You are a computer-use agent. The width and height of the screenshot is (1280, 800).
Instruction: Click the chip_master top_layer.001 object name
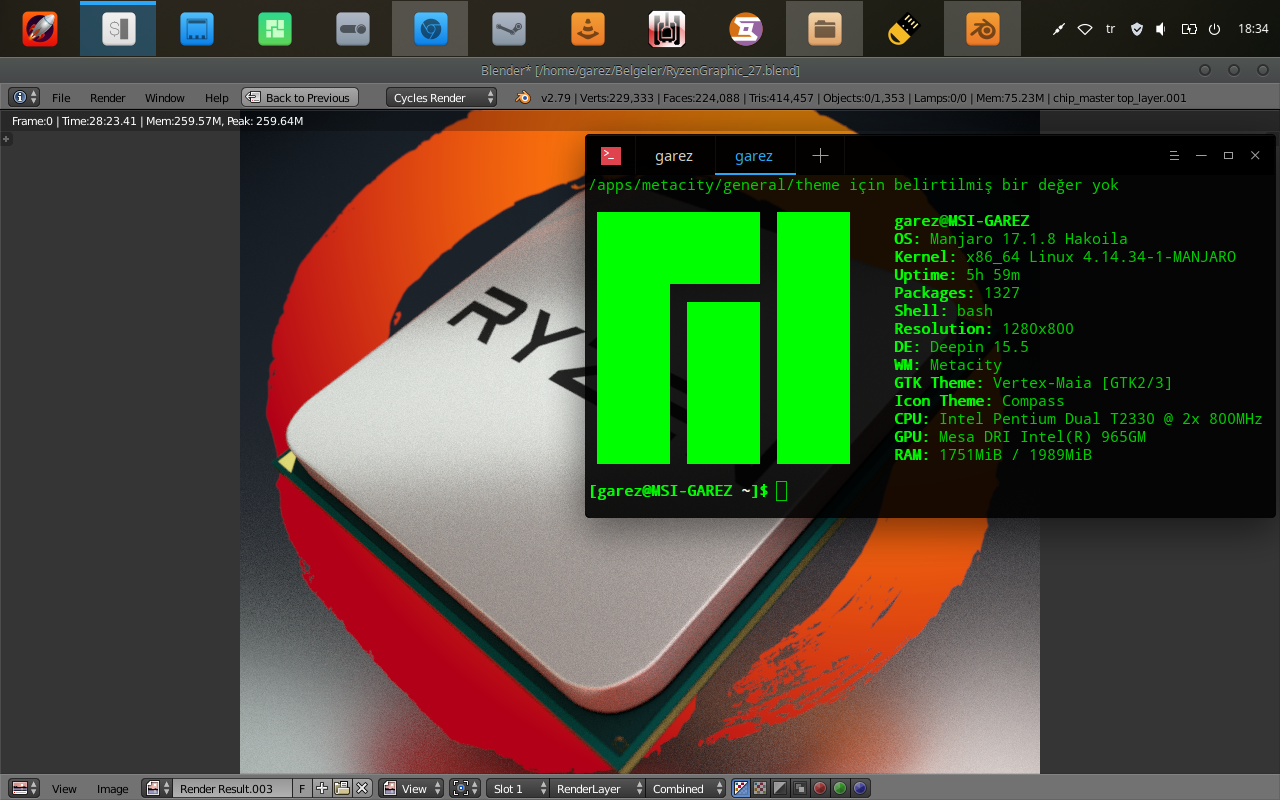pyautogui.click(x=1120, y=97)
